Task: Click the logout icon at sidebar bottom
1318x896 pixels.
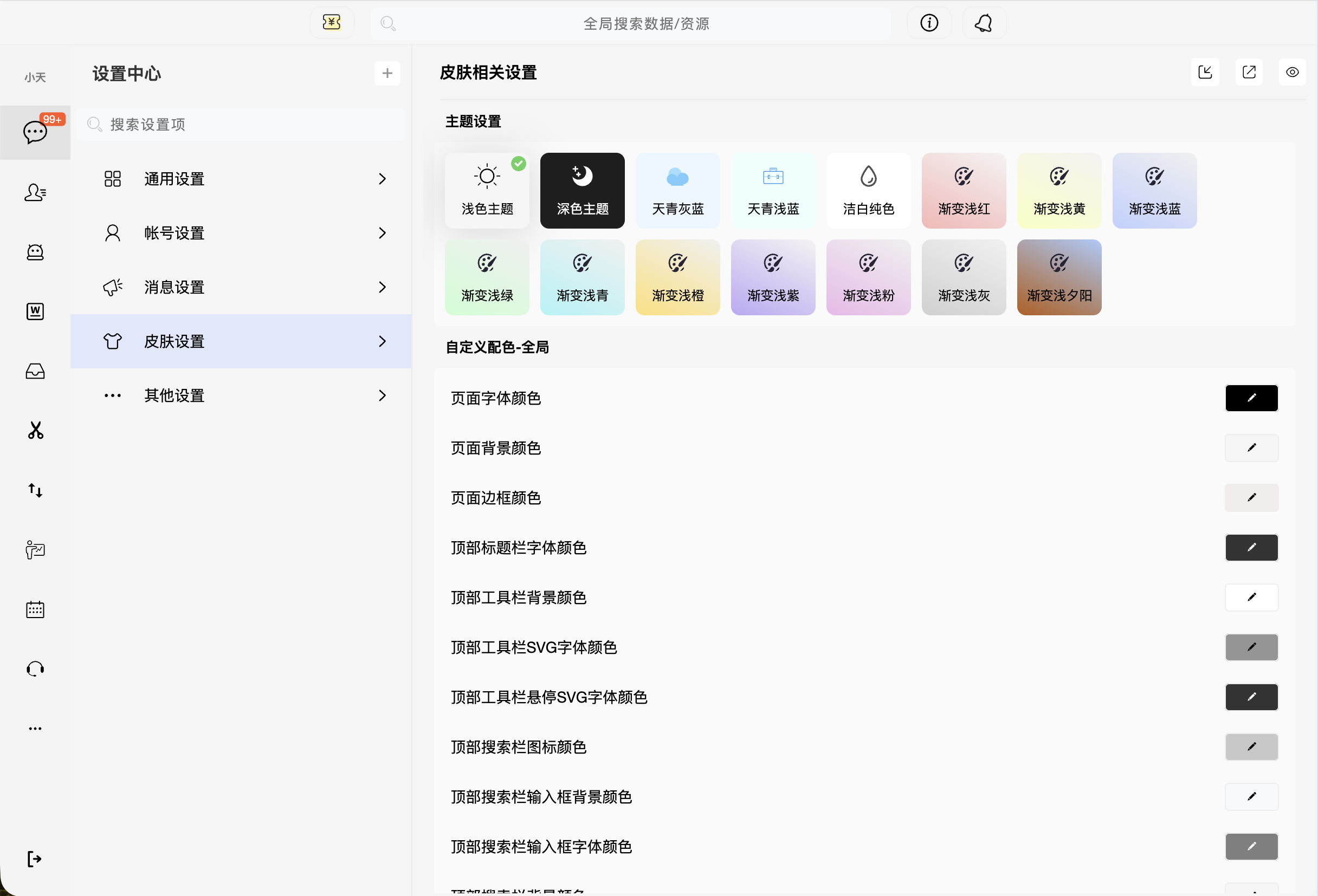Action: [x=34, y=859]
